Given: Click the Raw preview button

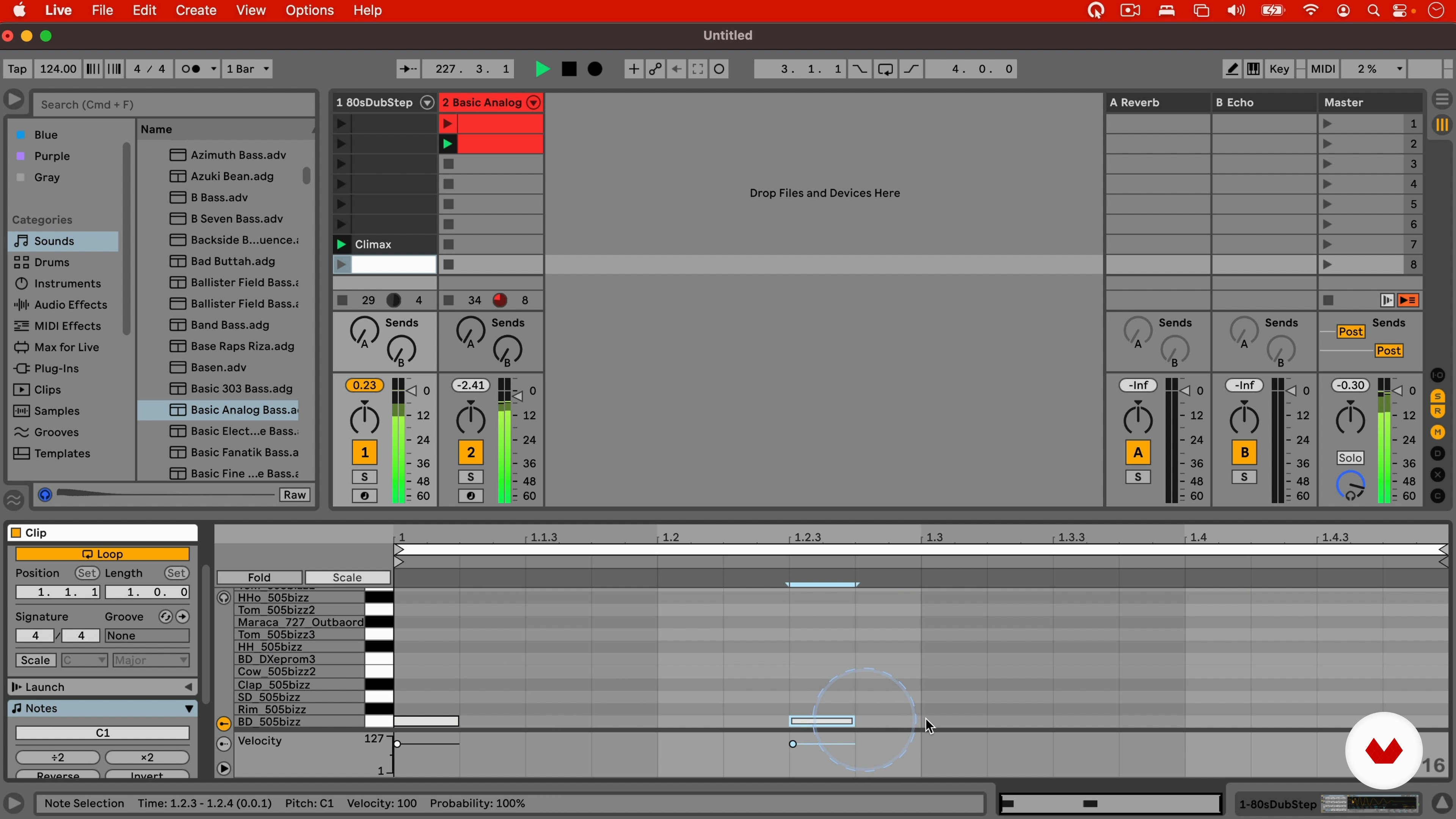Looking at the screenshot, I should (x=295, y=495).
